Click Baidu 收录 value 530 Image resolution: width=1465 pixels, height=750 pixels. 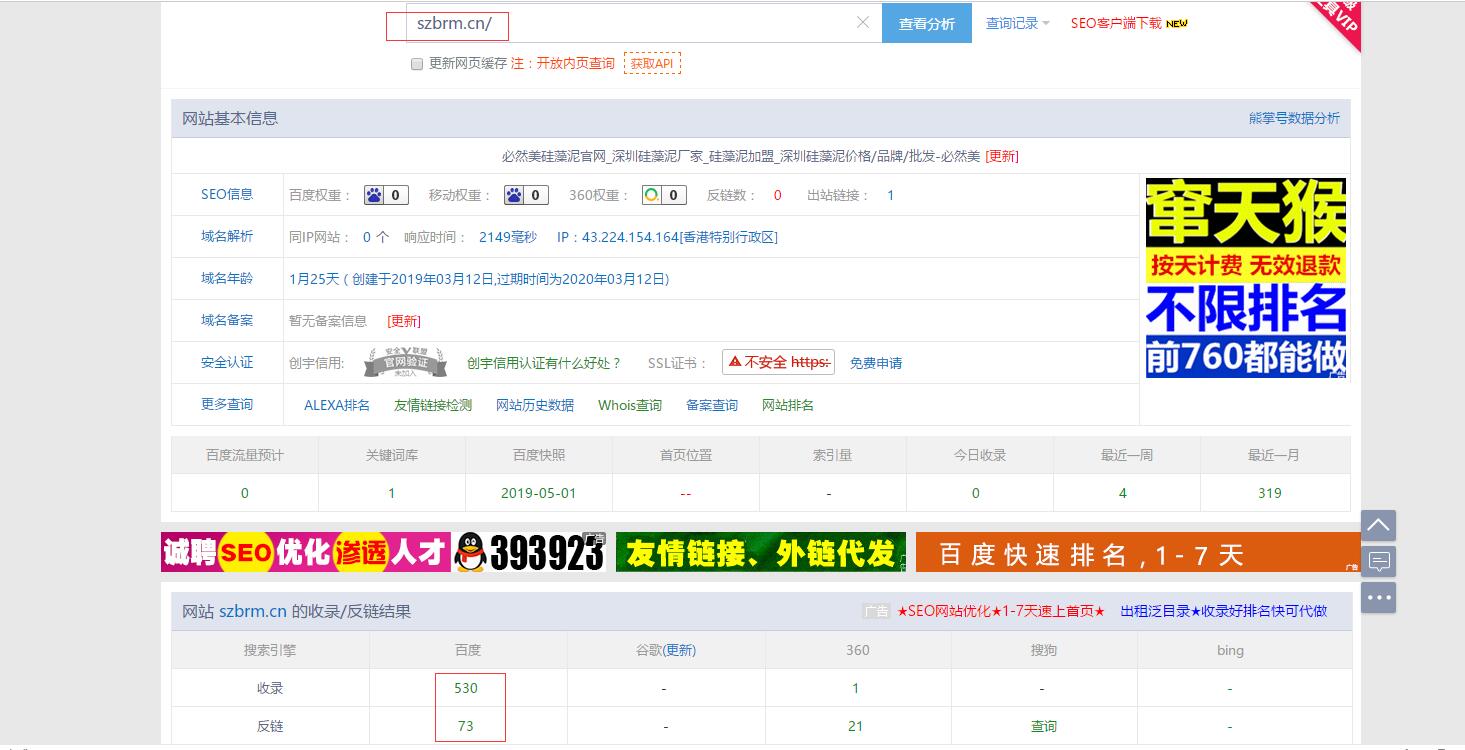click(466, 688)
